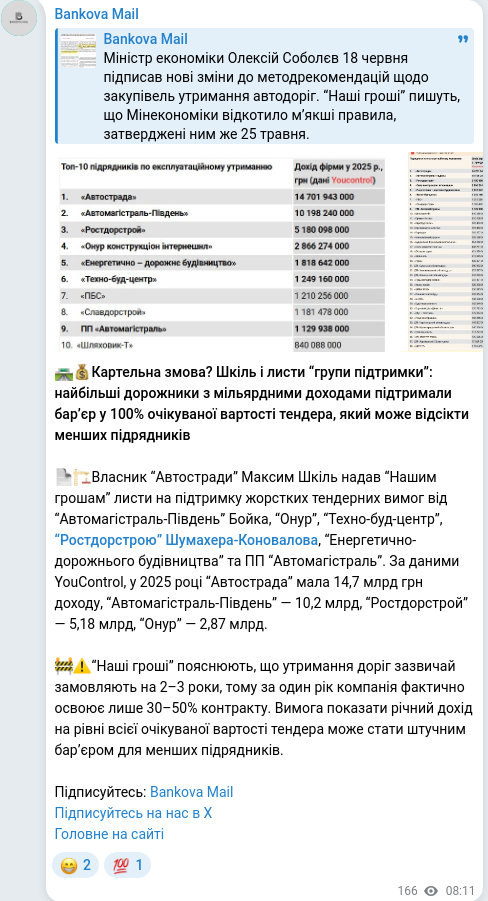Click the "Підписуйтесь:" label text
Screen dimensions: 488x901
101,792
